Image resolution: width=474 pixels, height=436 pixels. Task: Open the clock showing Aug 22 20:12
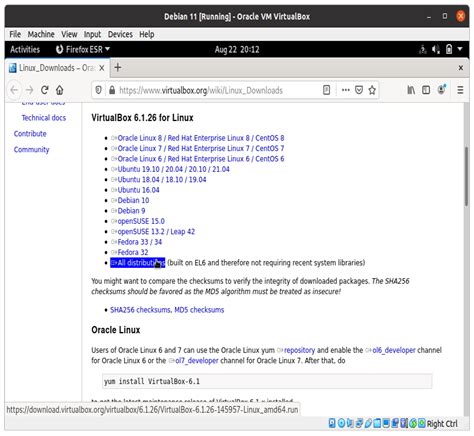coord(237,50)
